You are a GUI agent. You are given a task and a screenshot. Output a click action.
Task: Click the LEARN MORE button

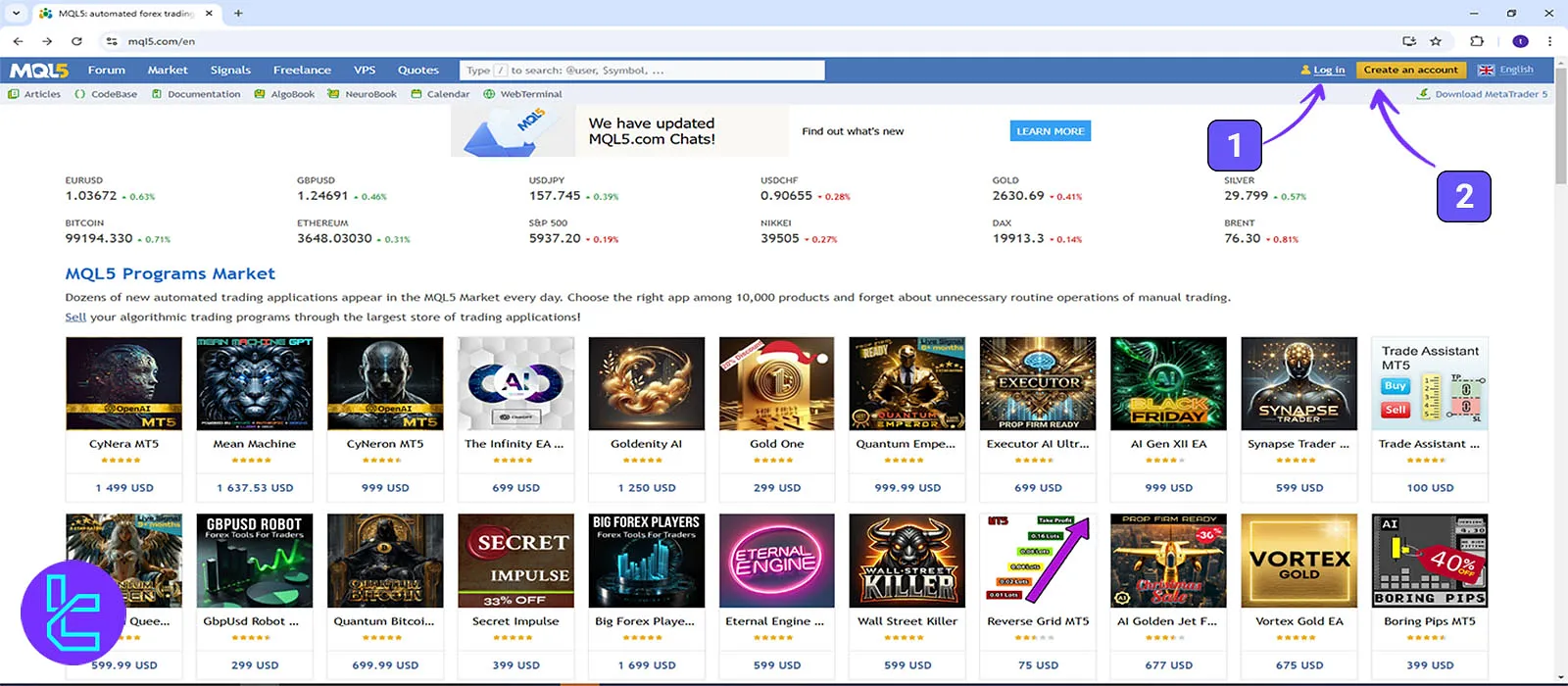[x=1051, y=131]
